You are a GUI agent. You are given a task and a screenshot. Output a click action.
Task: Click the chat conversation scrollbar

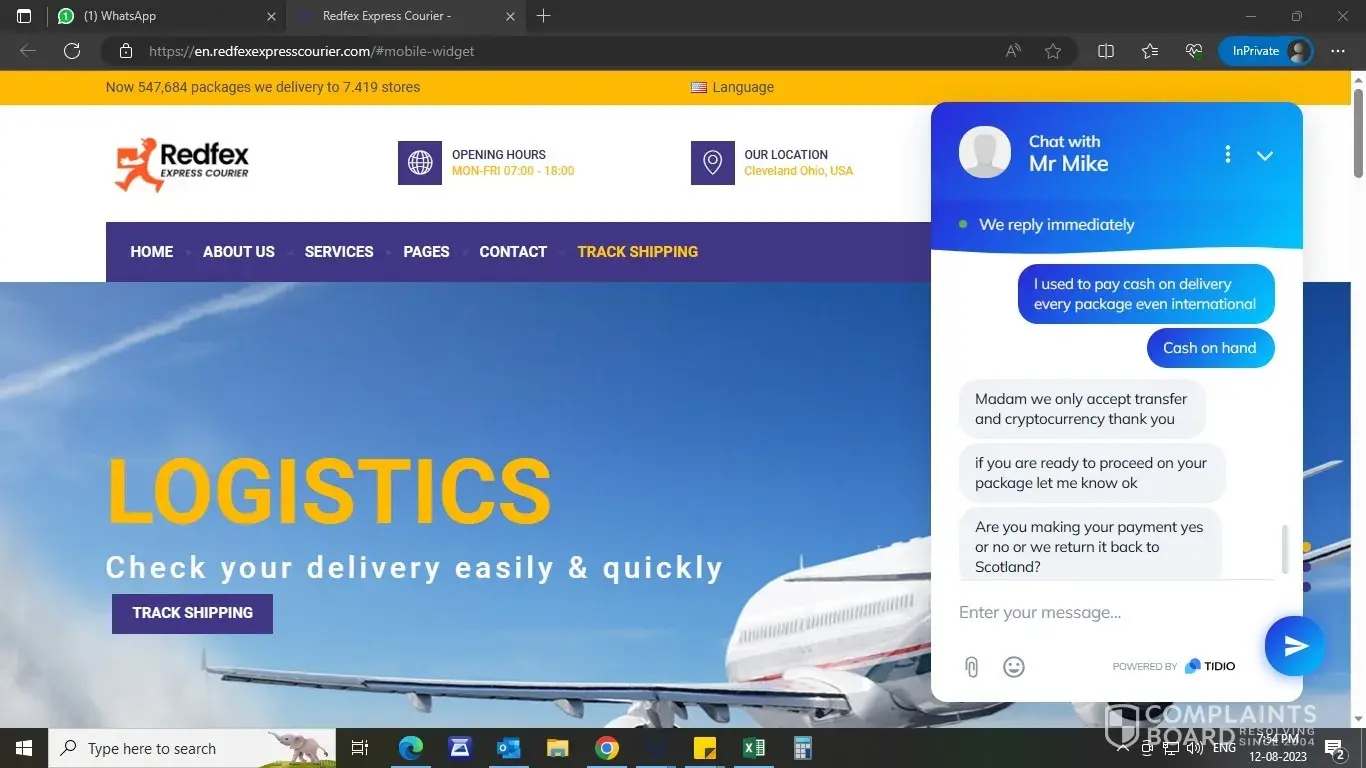pyautogui.click(x=1284, y=548)
